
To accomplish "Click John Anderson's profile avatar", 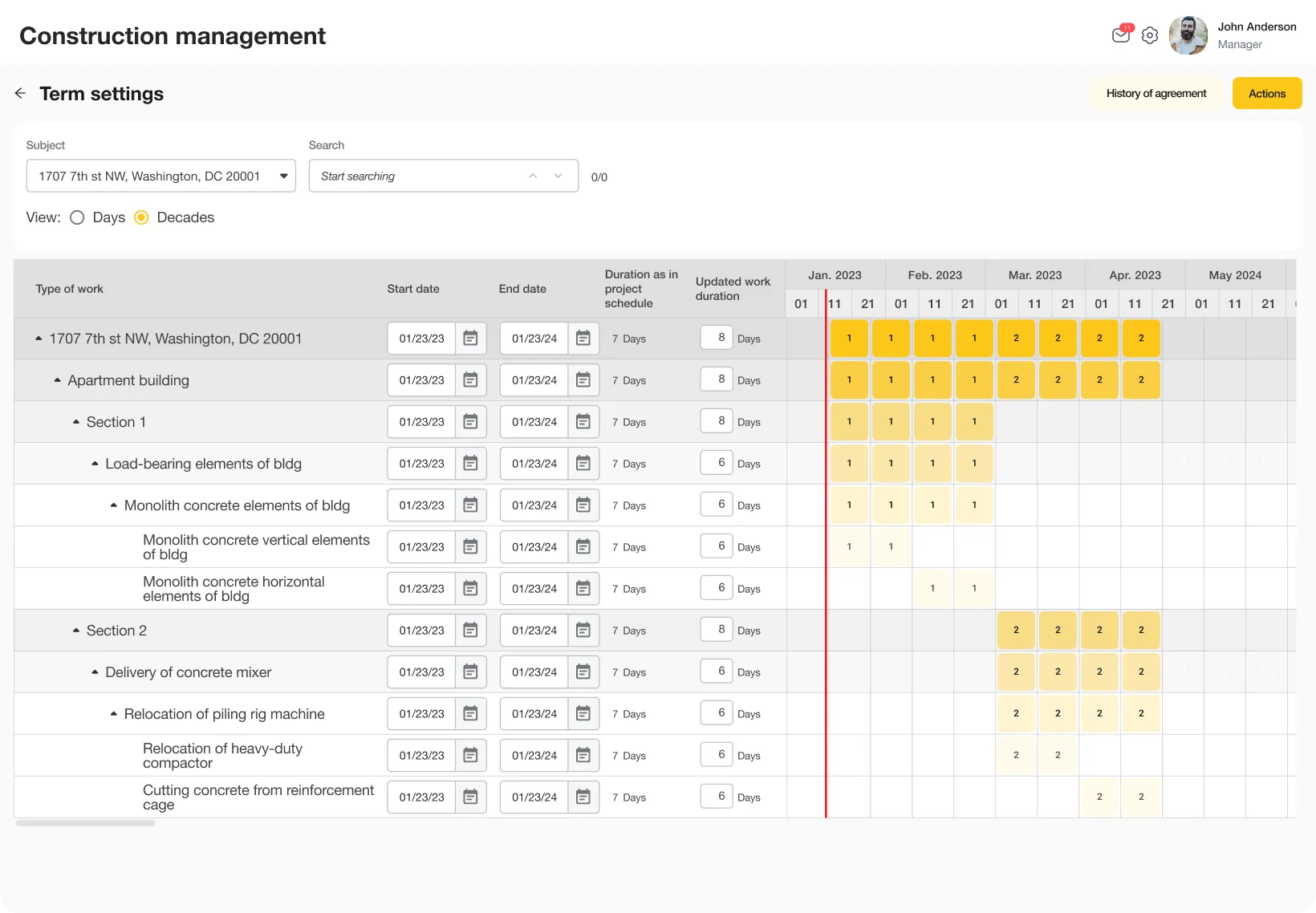I will click(x=1188, y=35).
